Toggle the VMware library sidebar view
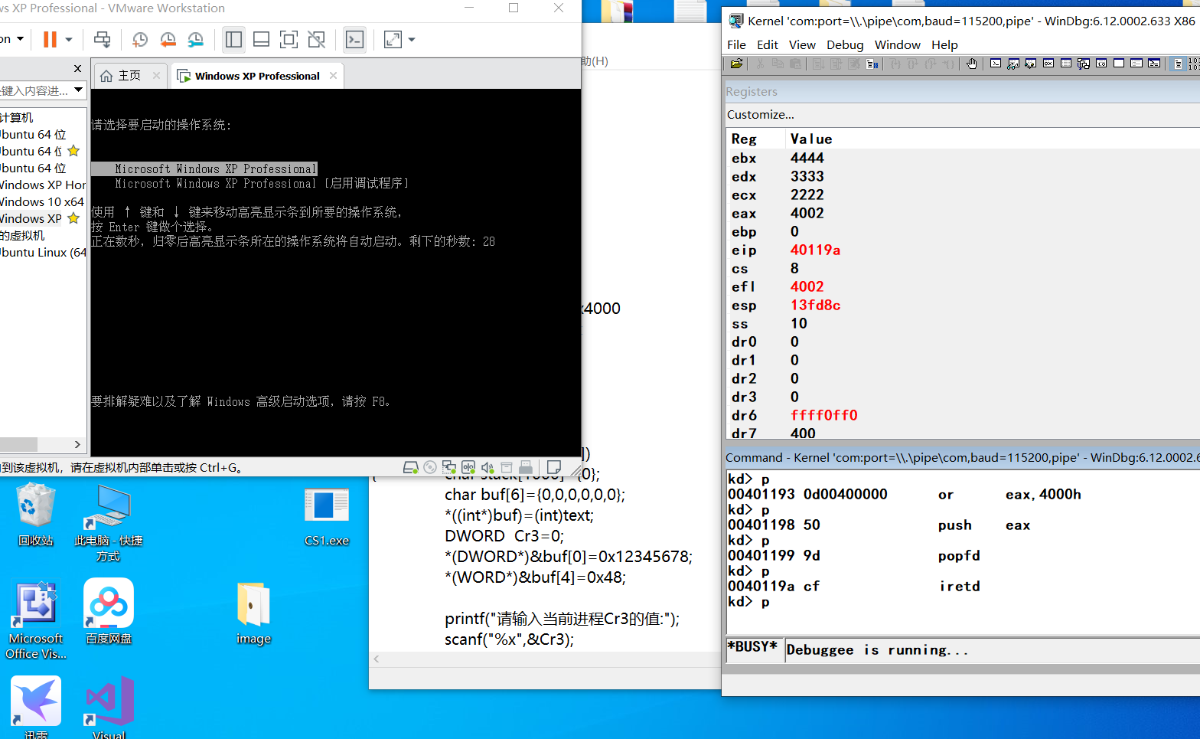The height and width of the screenshot is (739, 1200). click(x=234, y=40)
